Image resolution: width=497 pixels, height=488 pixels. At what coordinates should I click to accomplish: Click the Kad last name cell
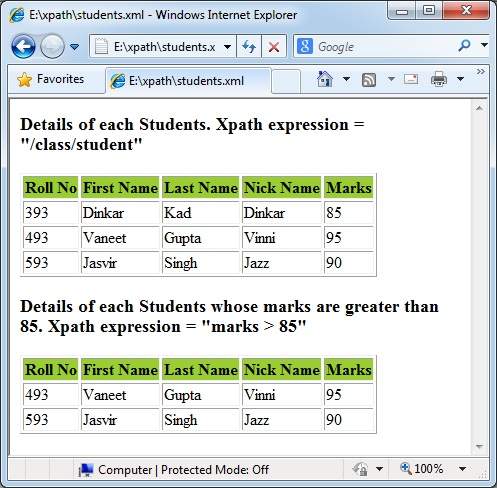(201, 213)
